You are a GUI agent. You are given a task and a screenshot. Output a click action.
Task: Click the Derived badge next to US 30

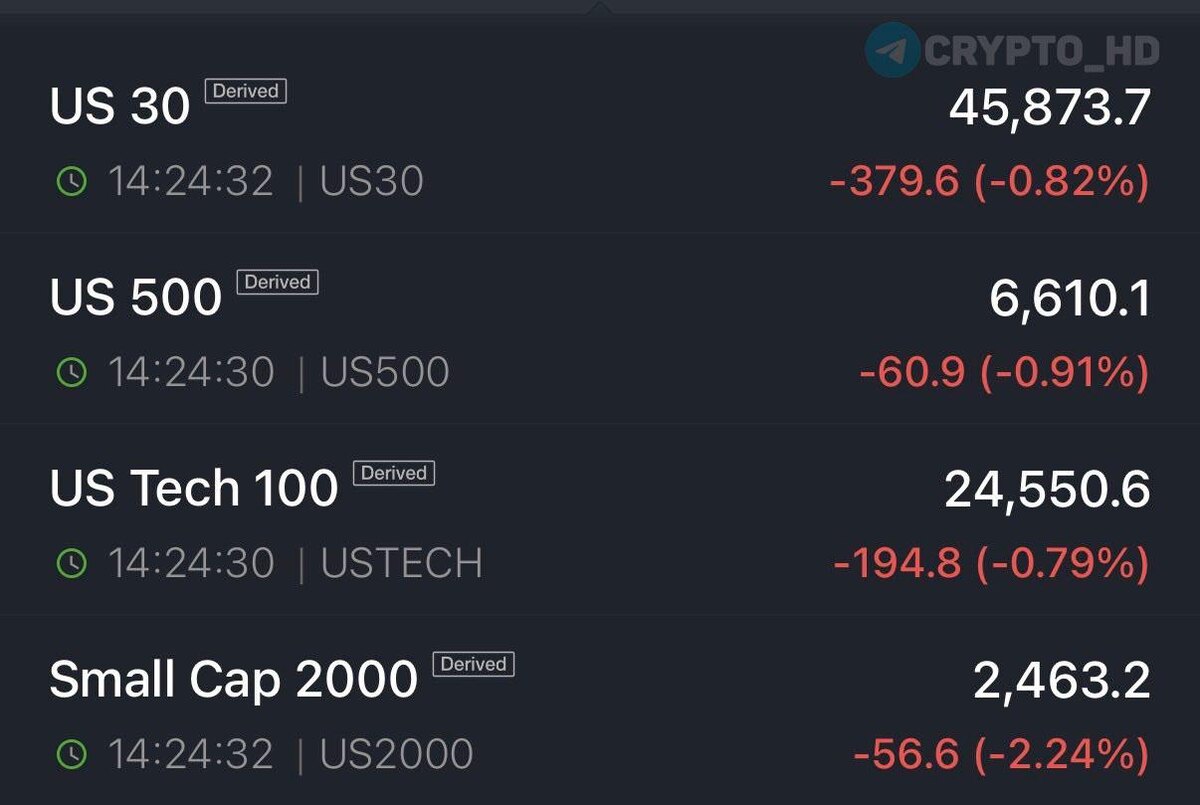[246, 91]
